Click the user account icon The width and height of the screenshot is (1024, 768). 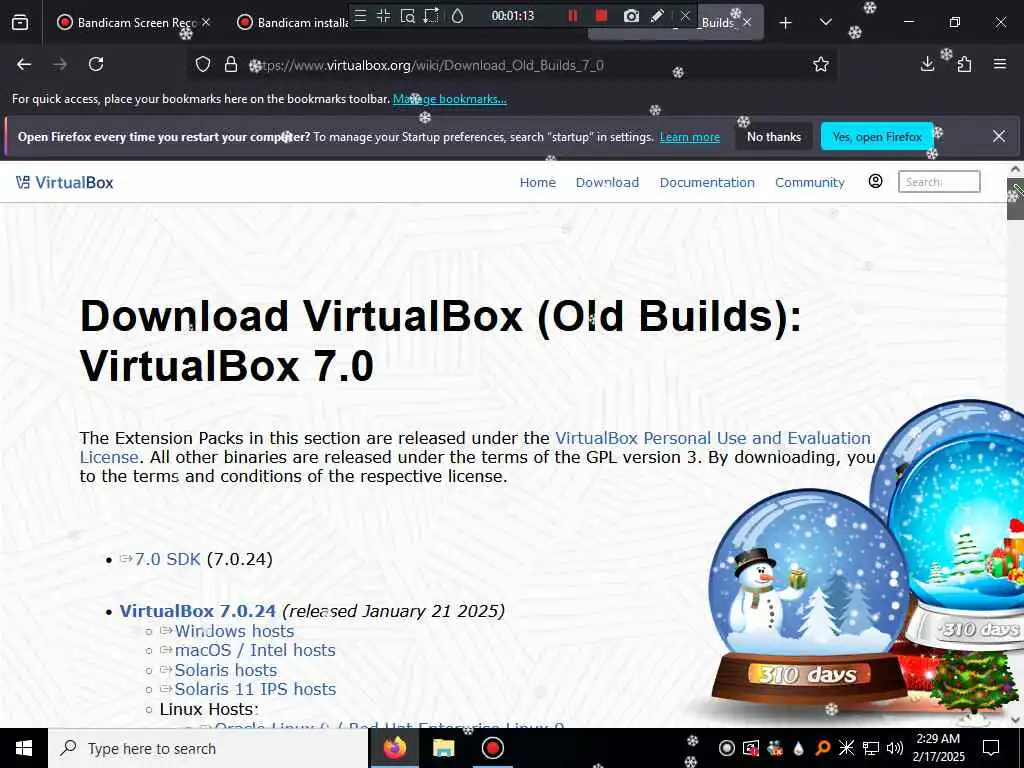pos(875,182)
